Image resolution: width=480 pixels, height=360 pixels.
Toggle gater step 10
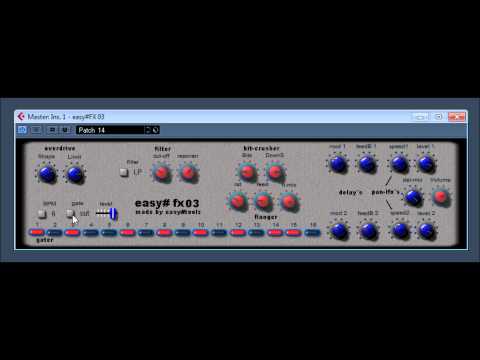point(201,232)
